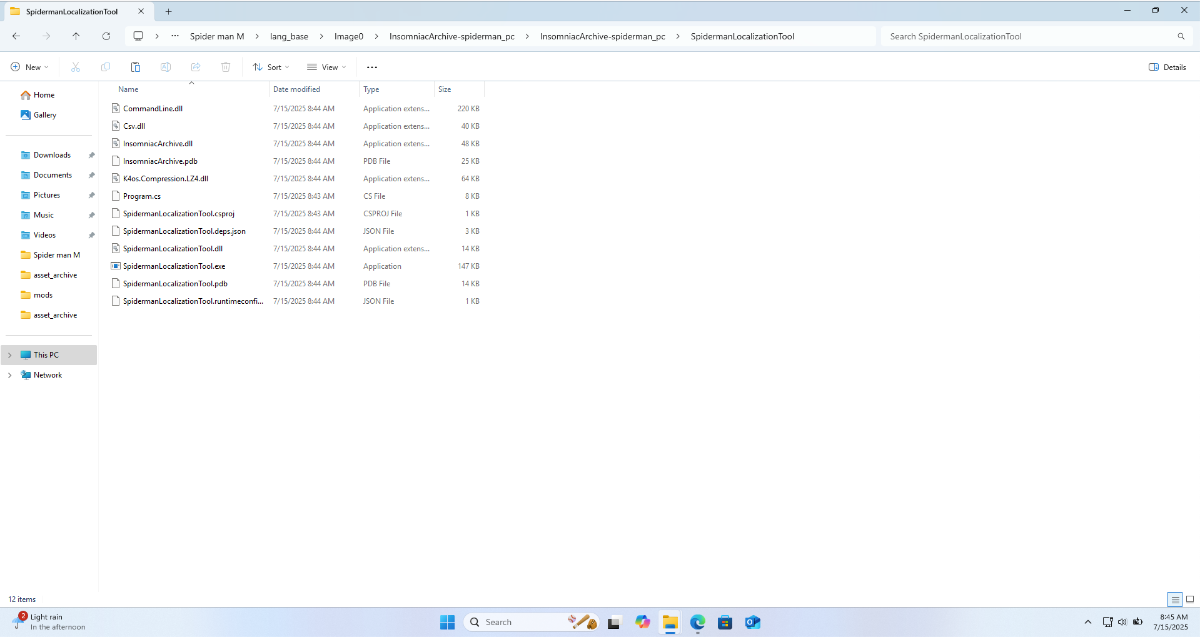This screenshot has height=637, width=1200.
Task: Open the mods folder in navigation pane
Action: pos(43,295)
